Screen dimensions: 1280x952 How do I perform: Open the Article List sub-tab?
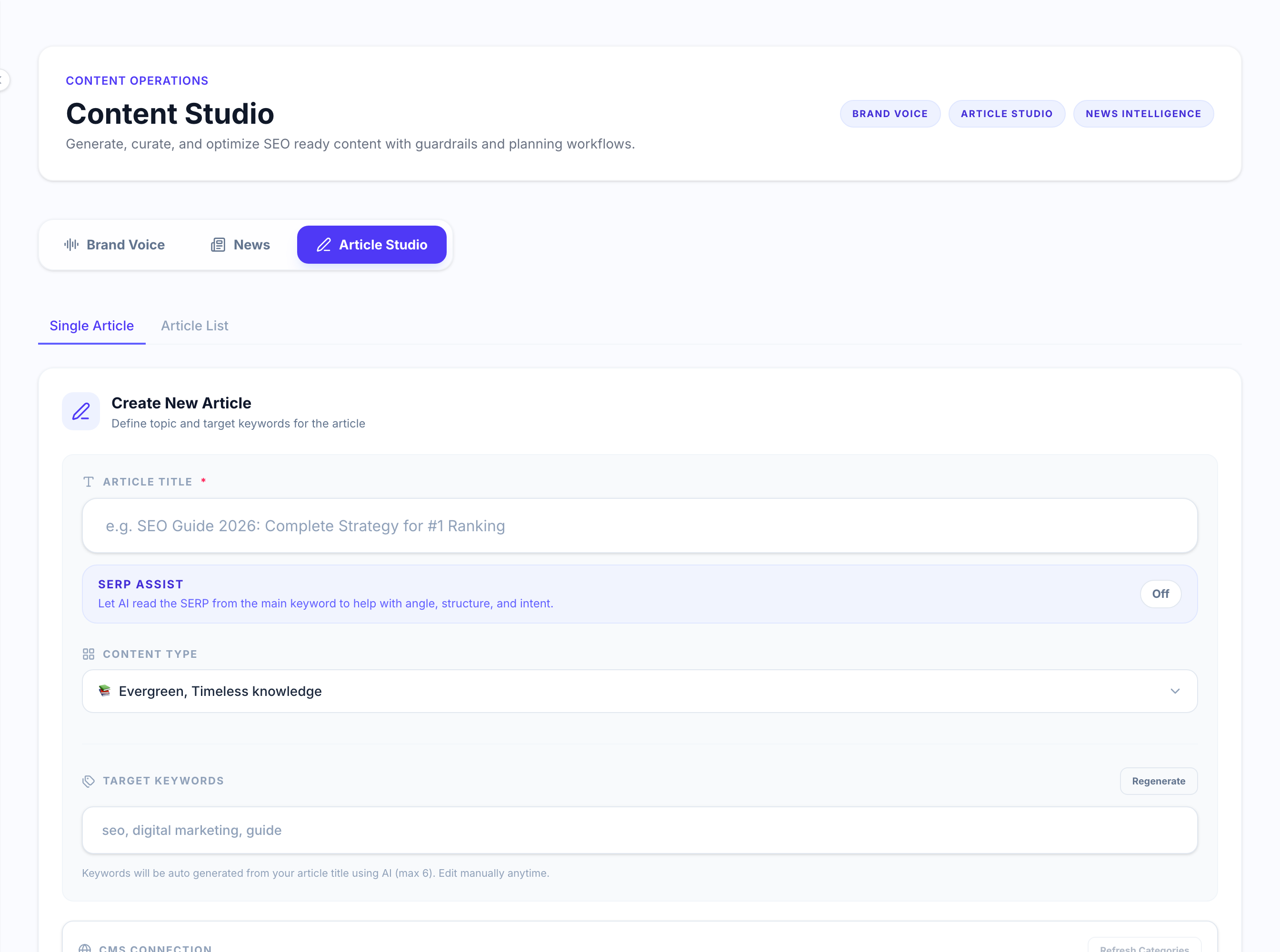195,326
